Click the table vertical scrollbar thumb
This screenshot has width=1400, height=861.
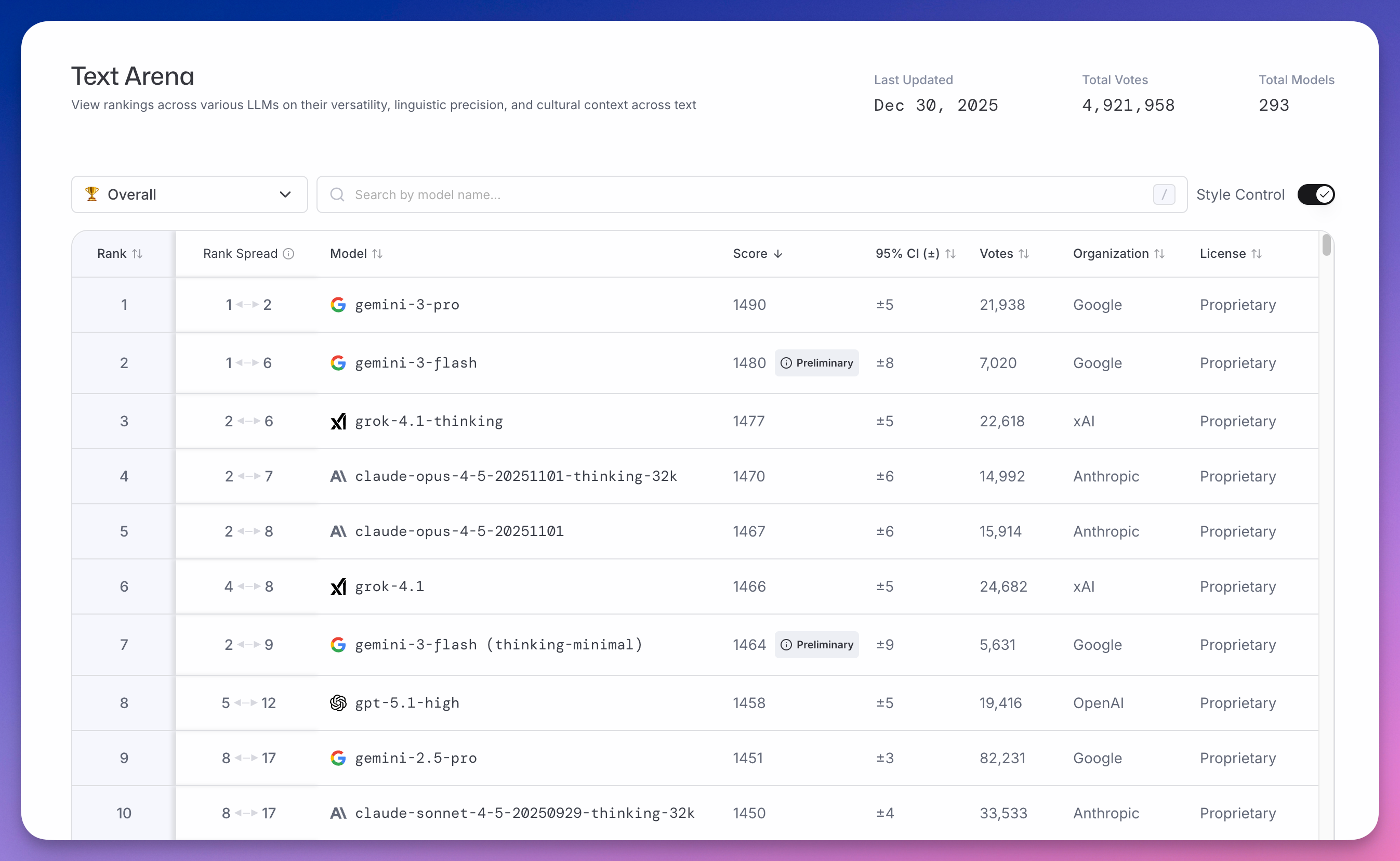(1326, 245)
